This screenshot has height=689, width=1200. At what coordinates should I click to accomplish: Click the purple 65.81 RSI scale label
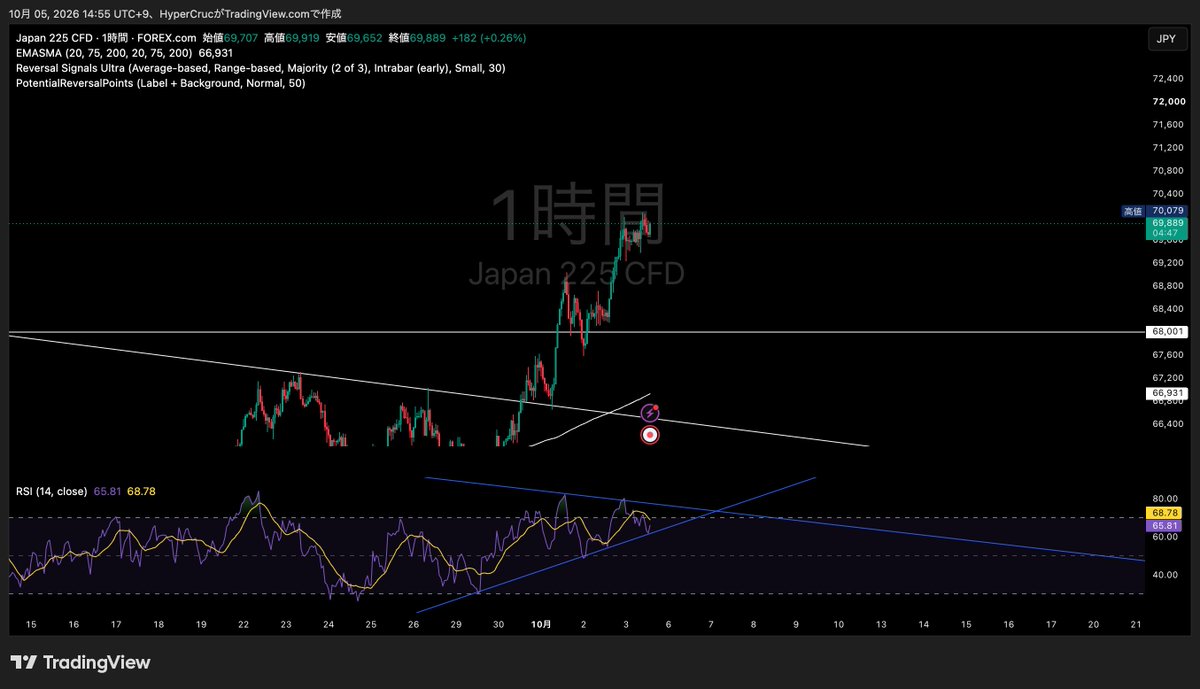pos(1166,525)
